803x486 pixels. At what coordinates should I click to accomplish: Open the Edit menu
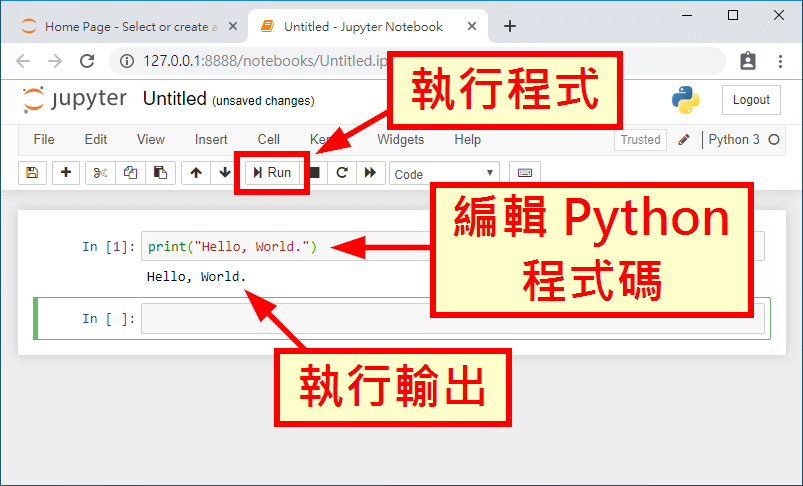click(x=96, y=139)
